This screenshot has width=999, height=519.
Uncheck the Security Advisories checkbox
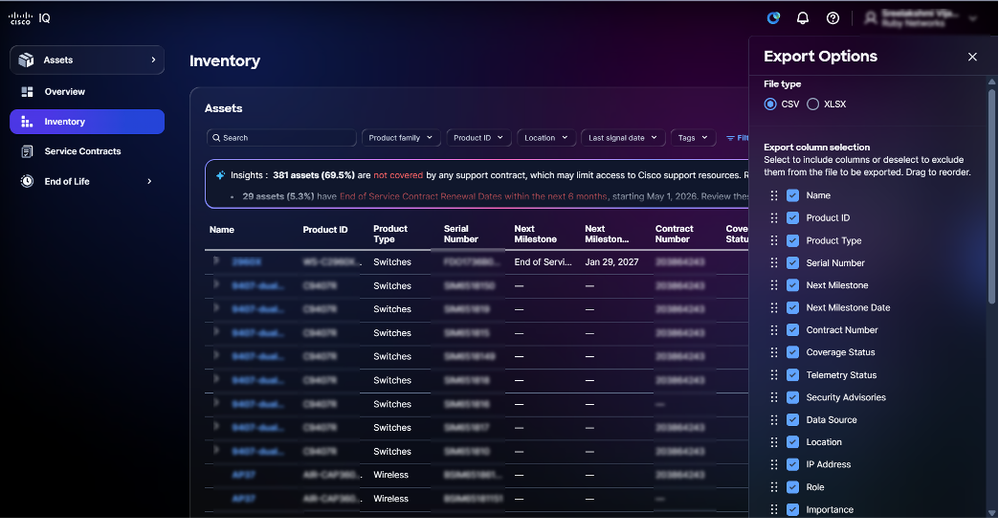(793, 397)
